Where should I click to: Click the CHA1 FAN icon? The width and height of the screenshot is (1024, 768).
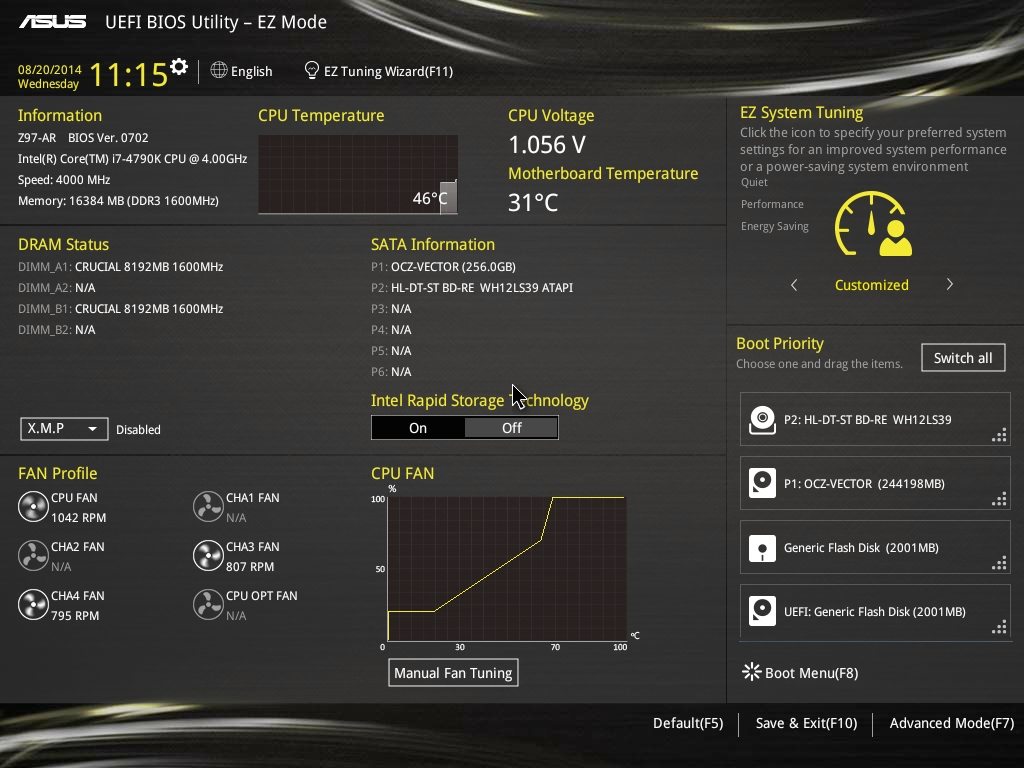click(x=208, y=507)
